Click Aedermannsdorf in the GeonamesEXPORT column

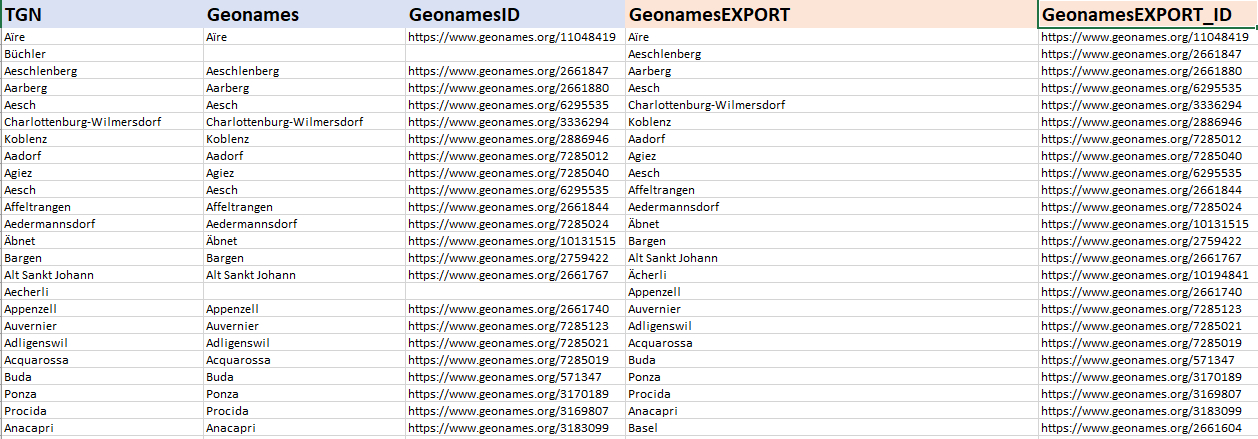click(673, 207)
